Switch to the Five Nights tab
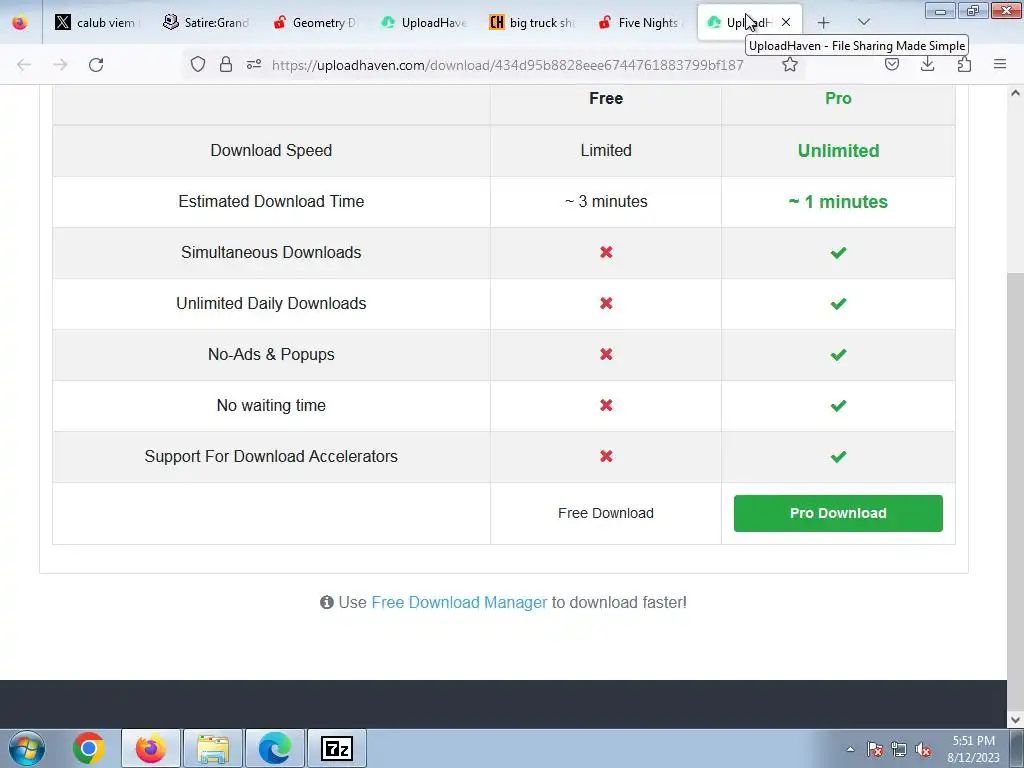This screenshot has height=768, width=1024. coord(641,22)
